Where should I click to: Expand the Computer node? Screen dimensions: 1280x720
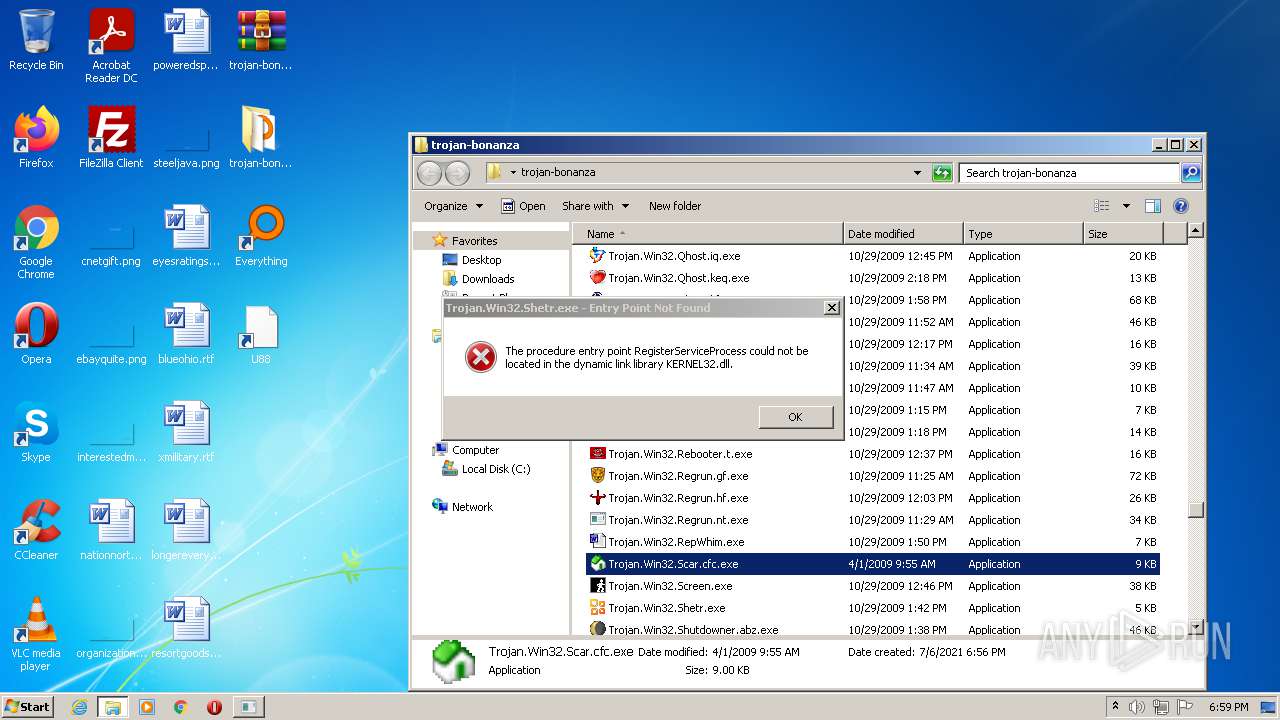coord(466,450)
